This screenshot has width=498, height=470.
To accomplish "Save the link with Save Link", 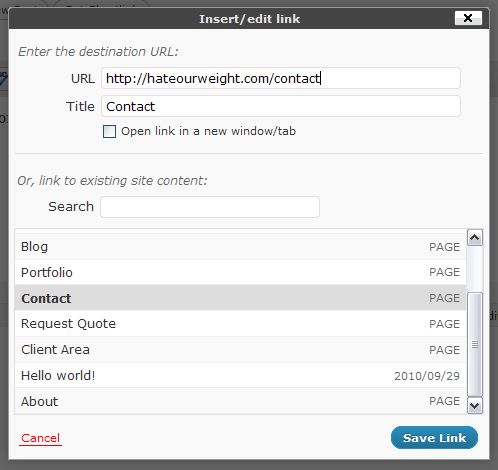I will [434, 438].
